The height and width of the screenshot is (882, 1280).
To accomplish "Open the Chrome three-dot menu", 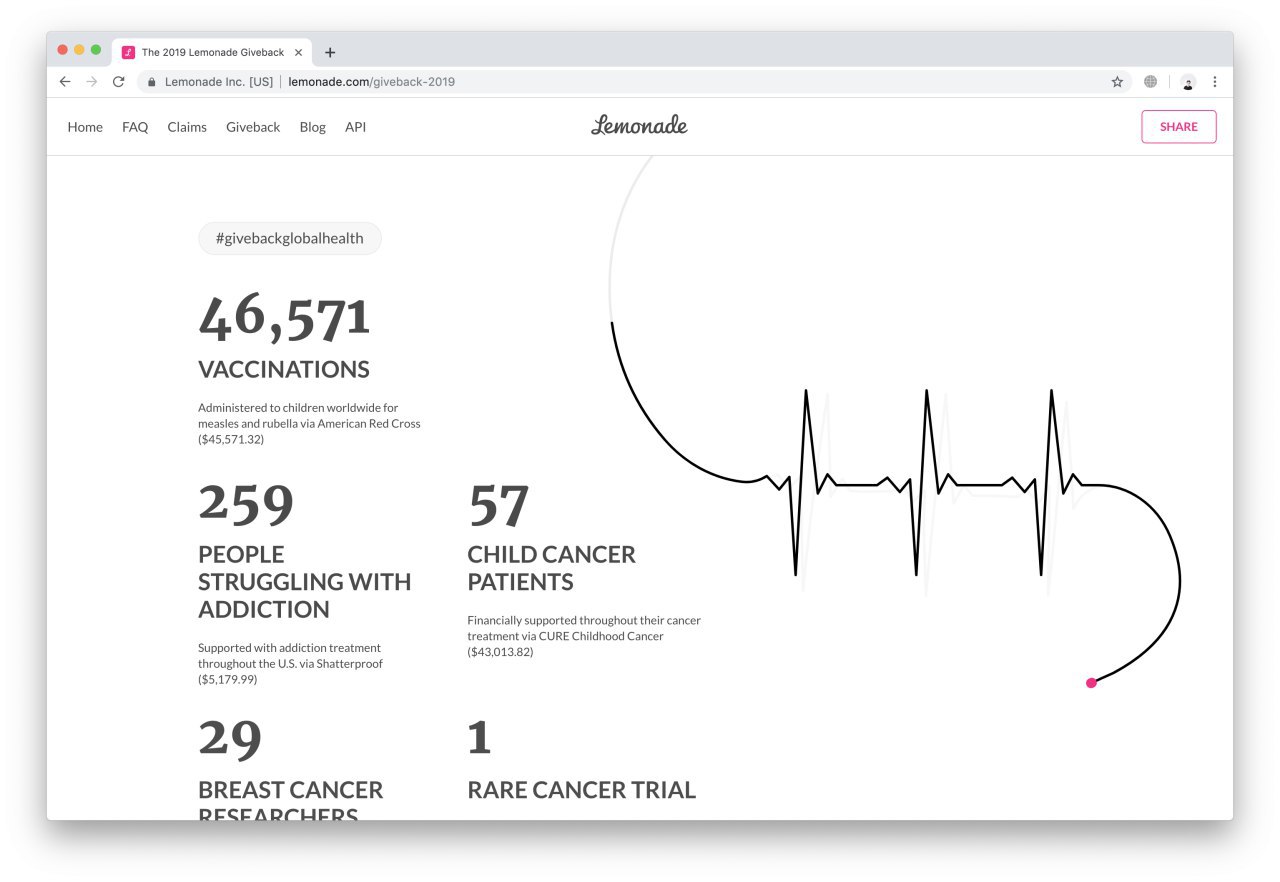I will [1215, 82].
